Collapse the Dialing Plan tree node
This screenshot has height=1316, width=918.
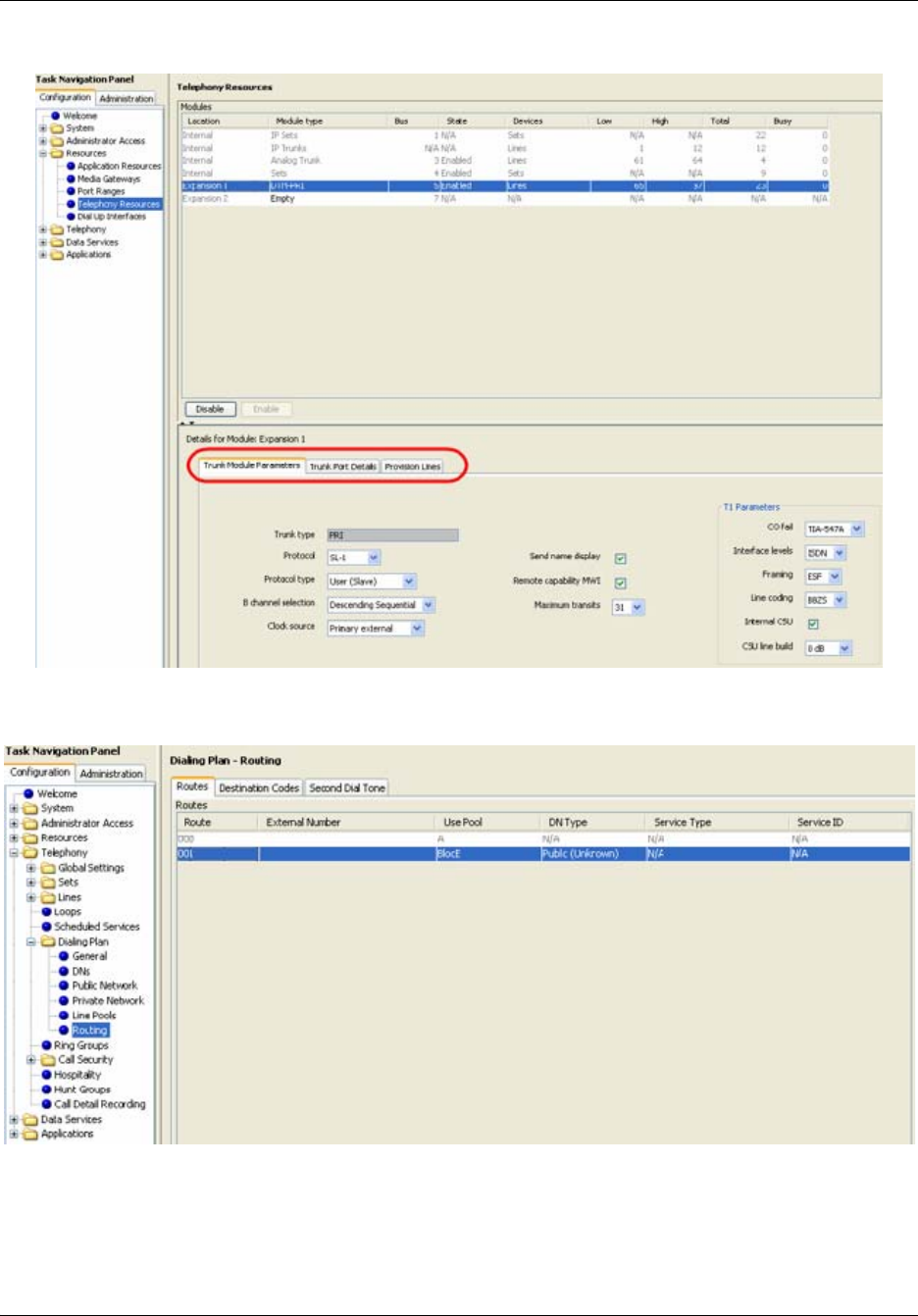(x=31, y=941)
